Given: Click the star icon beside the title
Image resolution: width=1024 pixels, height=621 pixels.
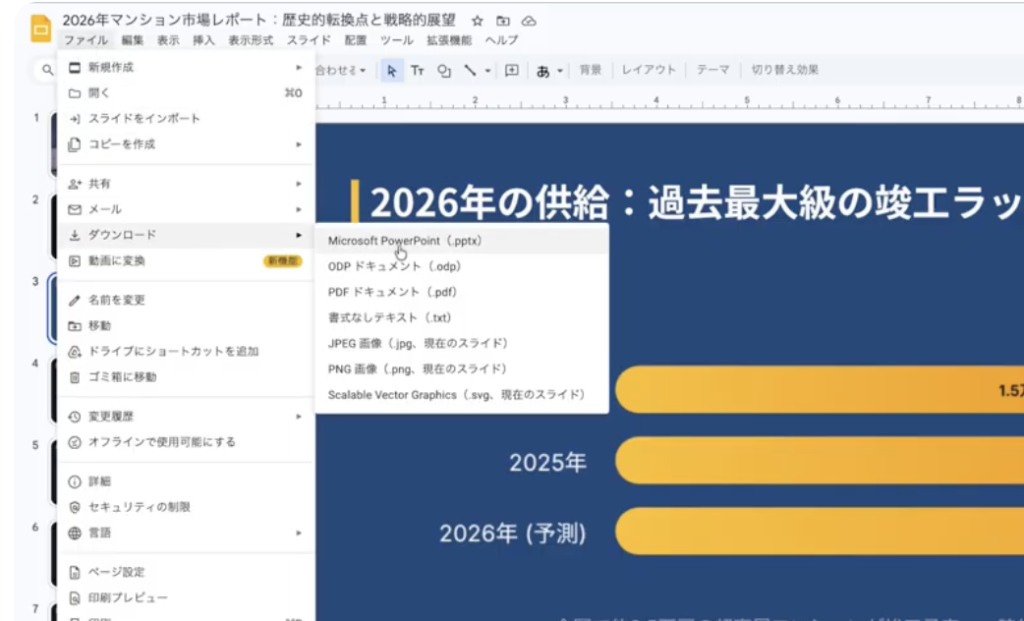Looking at the screenshot, I should [x=477, y=21].
